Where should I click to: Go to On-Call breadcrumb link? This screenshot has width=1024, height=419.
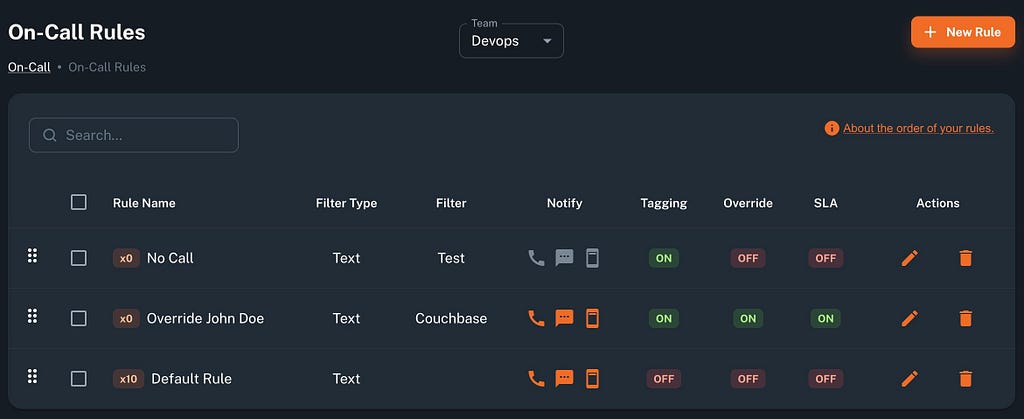tap(29, 67)
